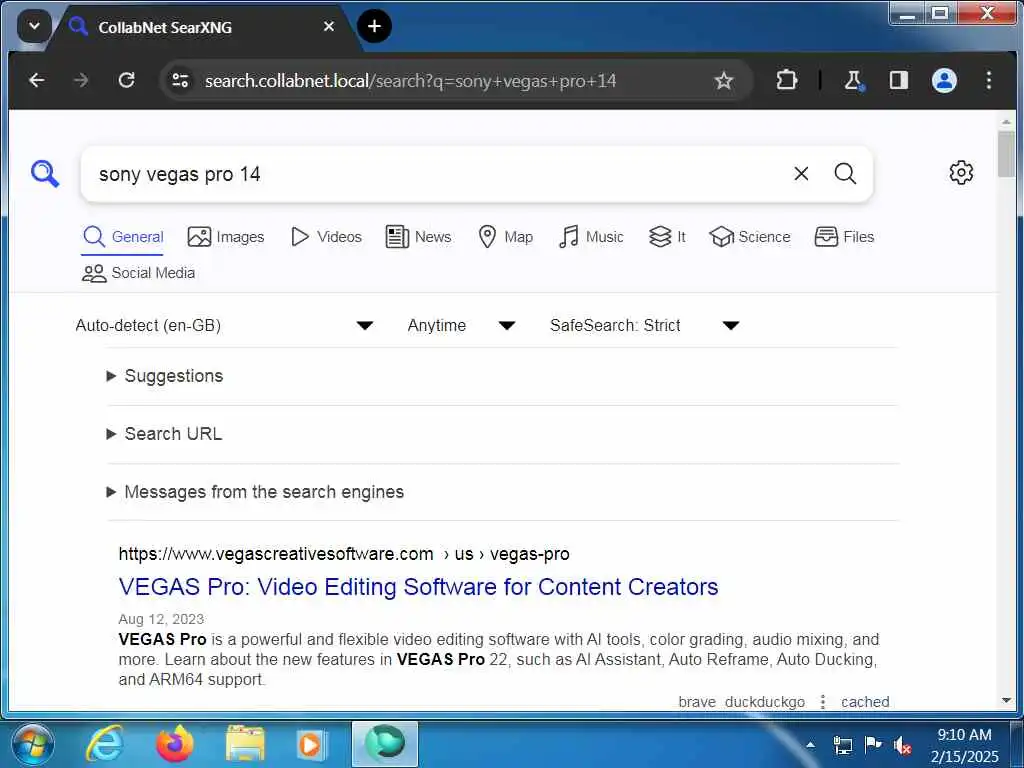Open a new browser tab
This screenshot has width=1024, height=768.
click(x=374, y=26)
